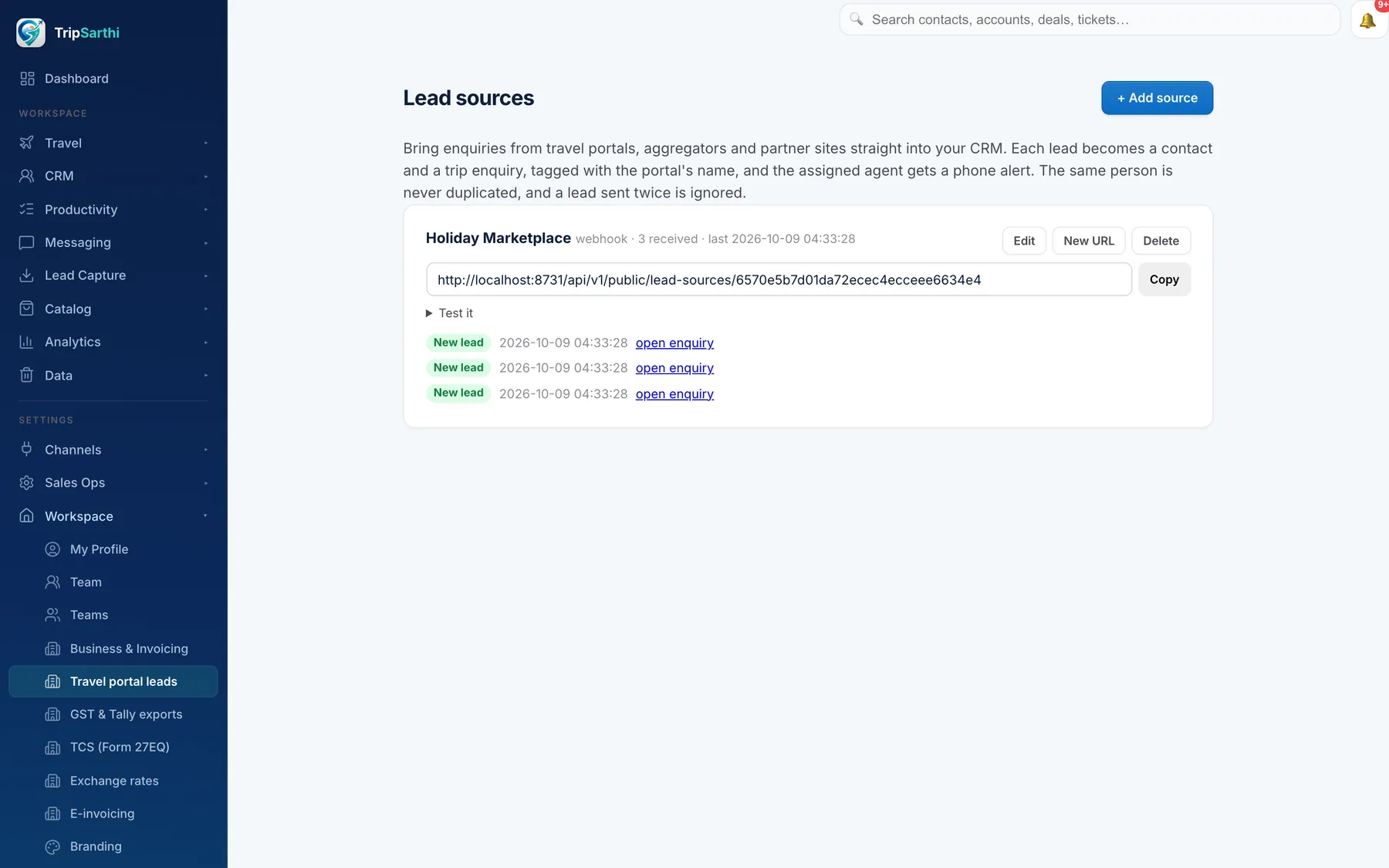Viewport: 1389px width, 868px height.
Task: Click the Workspace home icon
Action: tap(27, 515)
